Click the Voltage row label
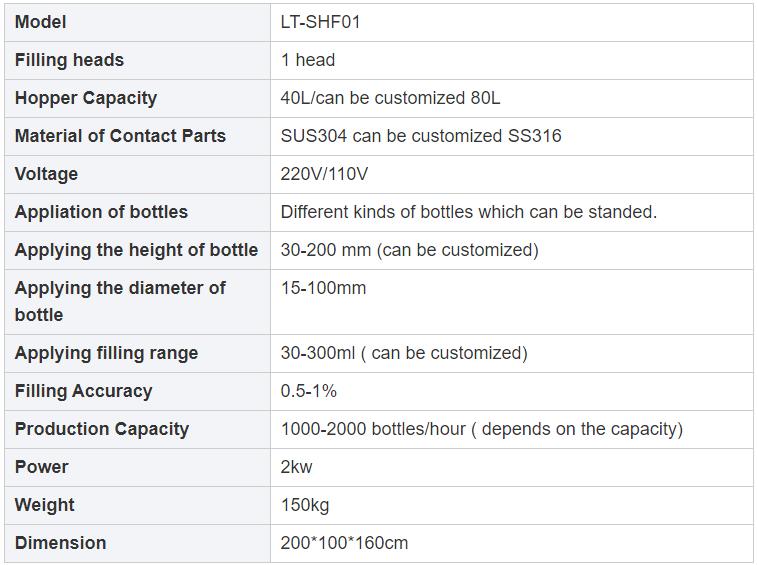 coord(46,174)
